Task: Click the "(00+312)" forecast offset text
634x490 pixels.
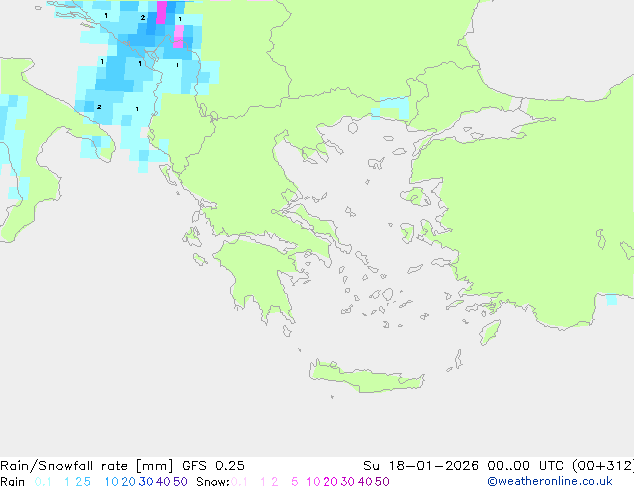Action: (x=603, y=466)
